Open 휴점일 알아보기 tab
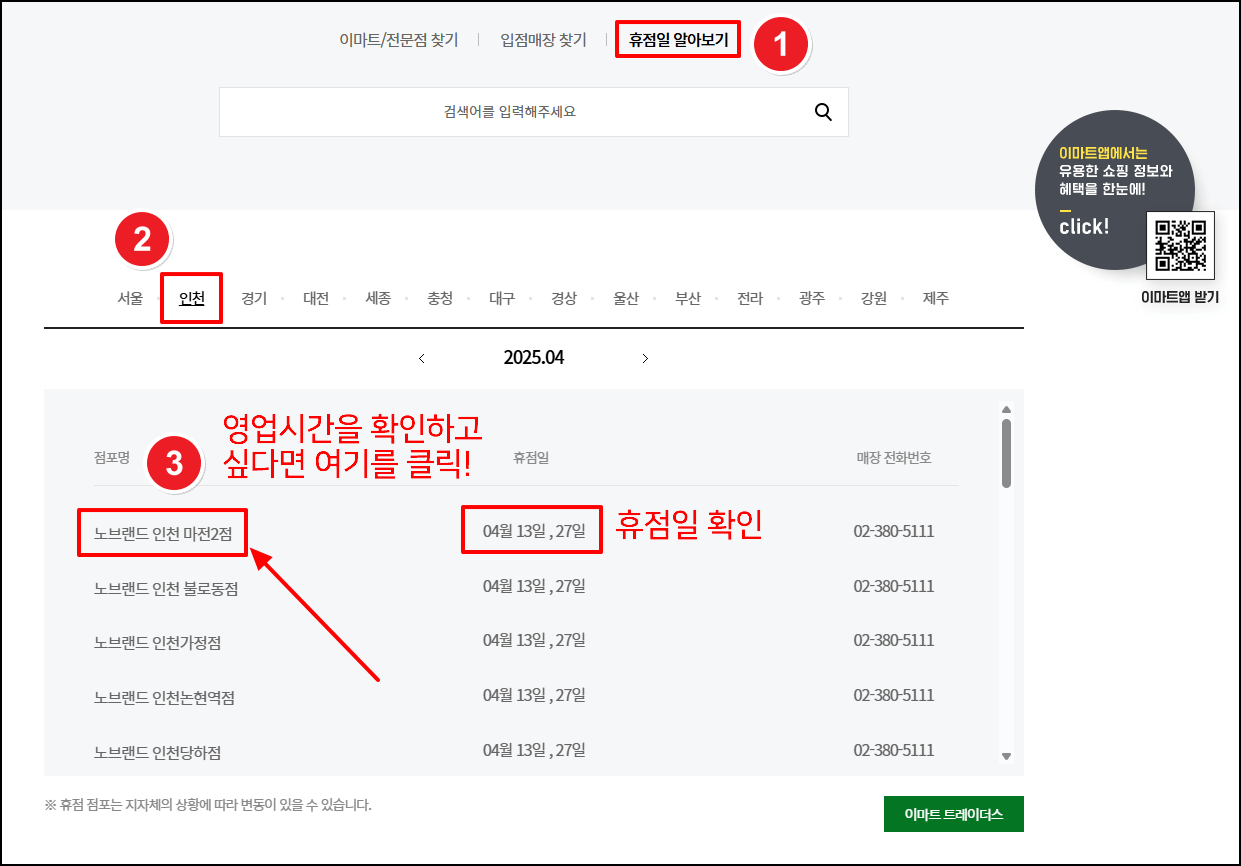The height and width of the screenshot is (866, 1241). pos(678,41)
